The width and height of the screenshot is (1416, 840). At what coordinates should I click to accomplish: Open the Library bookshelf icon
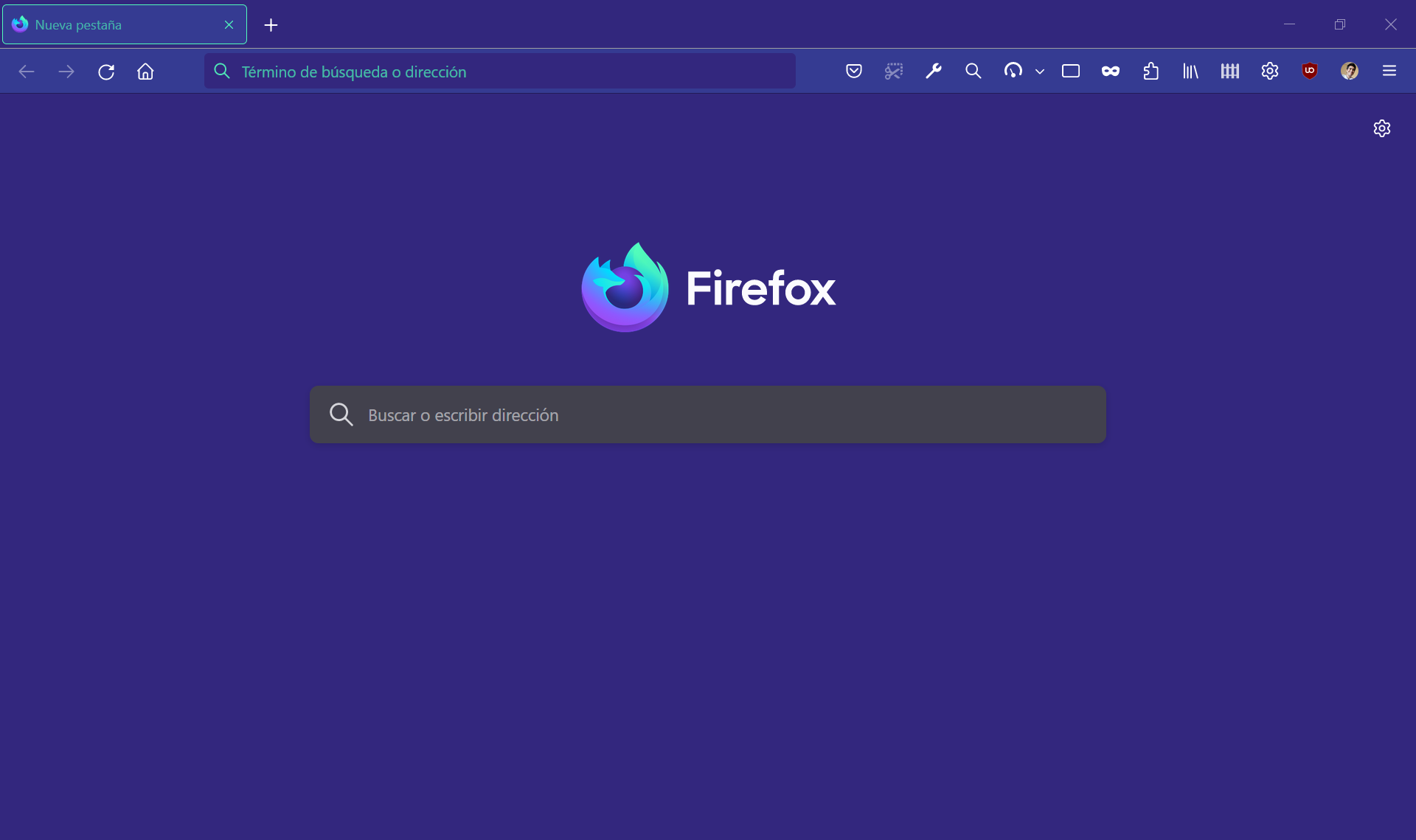tap(1190, 72)
